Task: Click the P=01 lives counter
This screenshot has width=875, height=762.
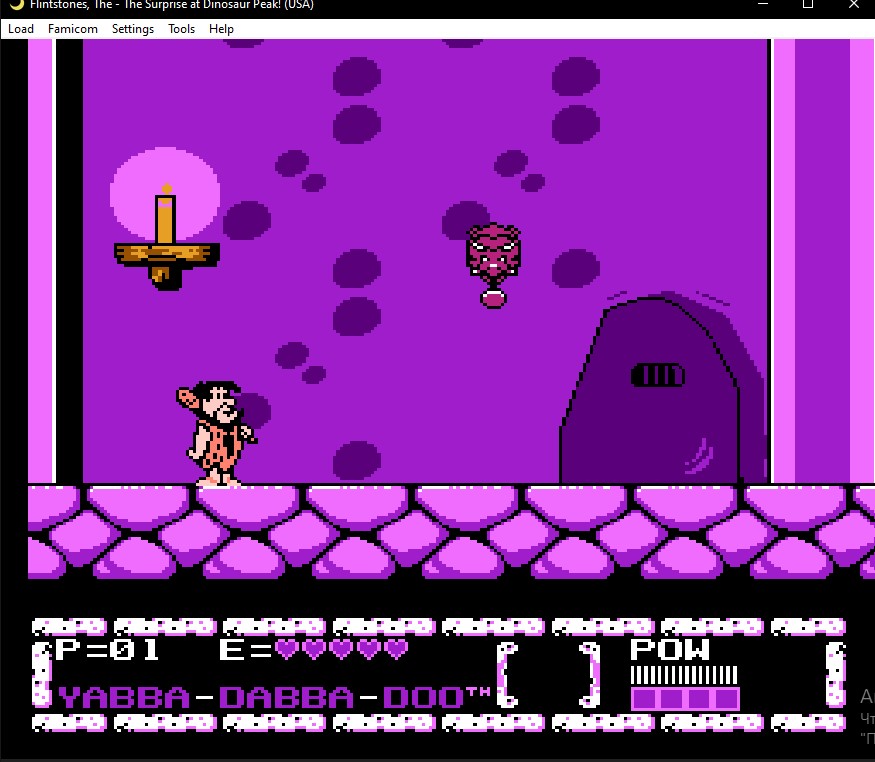Action: [x=107, y=650]
